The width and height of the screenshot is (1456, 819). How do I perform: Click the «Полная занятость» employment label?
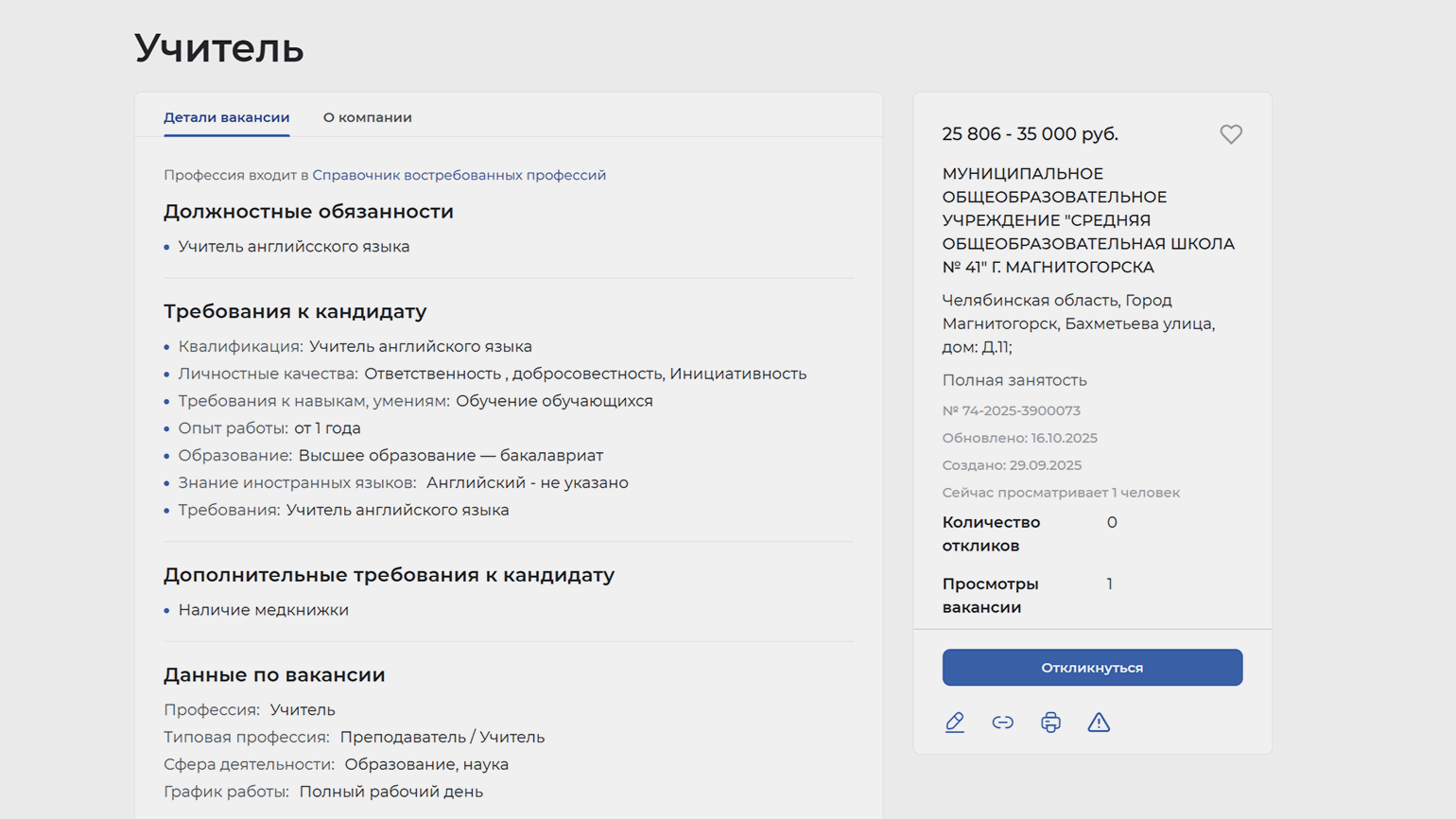(x=1014, y=380)
